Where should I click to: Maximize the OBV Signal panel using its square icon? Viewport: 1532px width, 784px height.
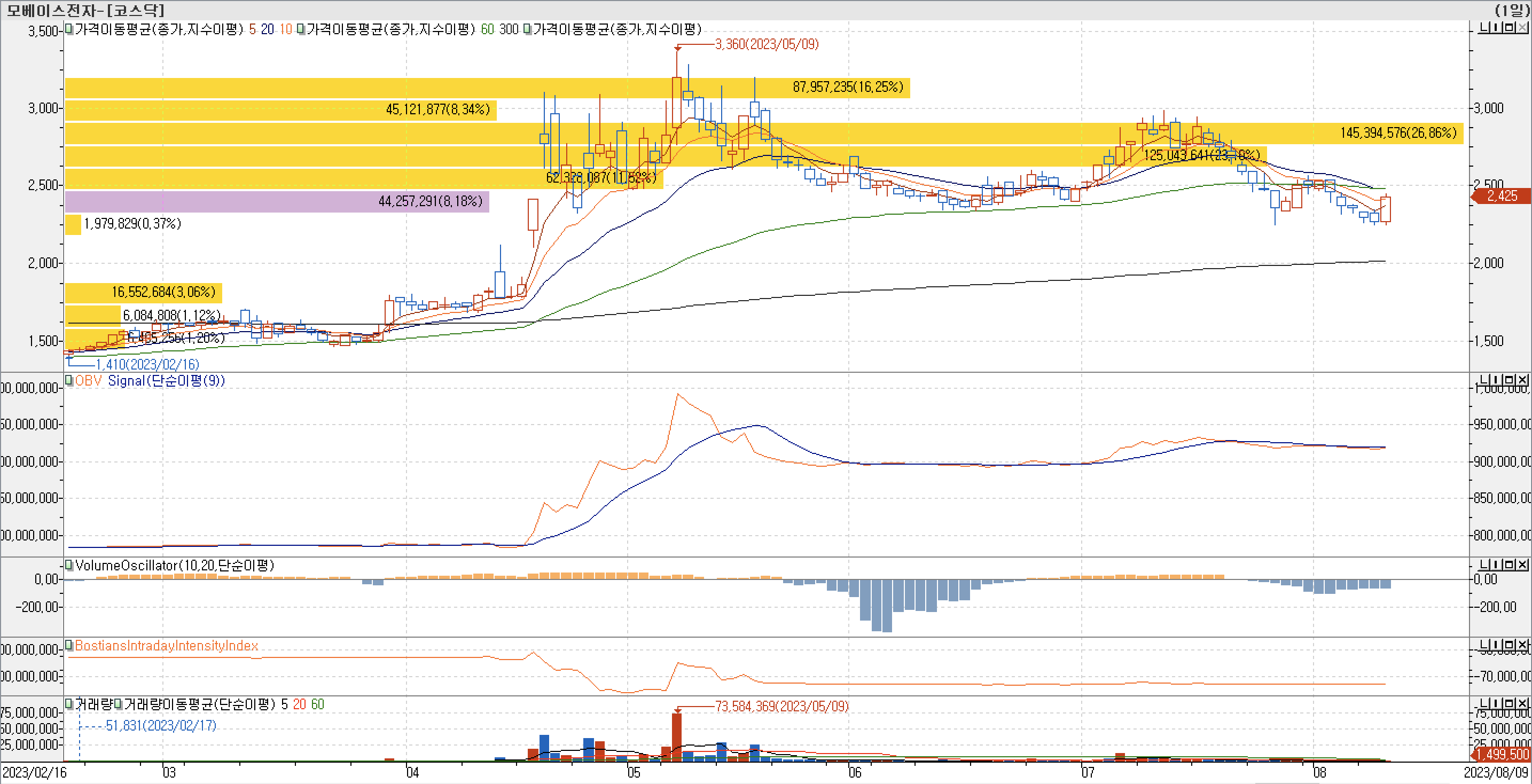pyautogui.click(x=1511, y=380)
